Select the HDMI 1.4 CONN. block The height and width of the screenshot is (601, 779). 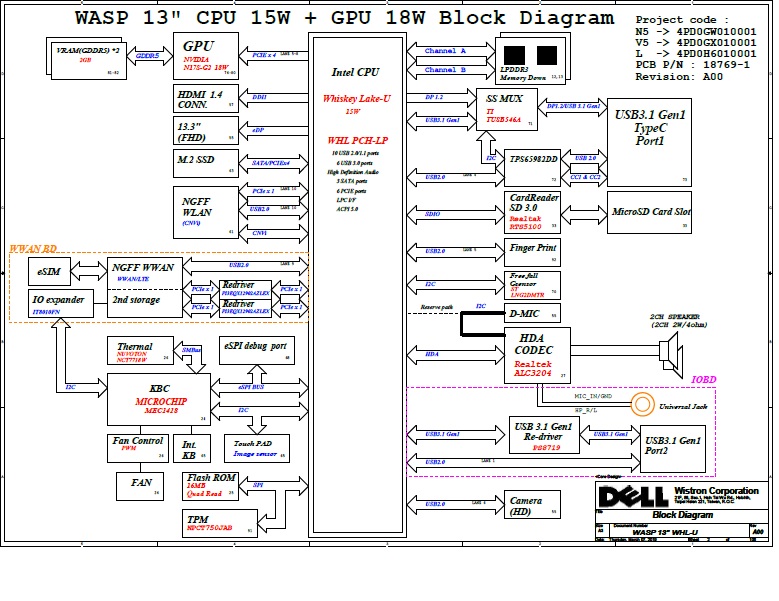pos(205,96)
